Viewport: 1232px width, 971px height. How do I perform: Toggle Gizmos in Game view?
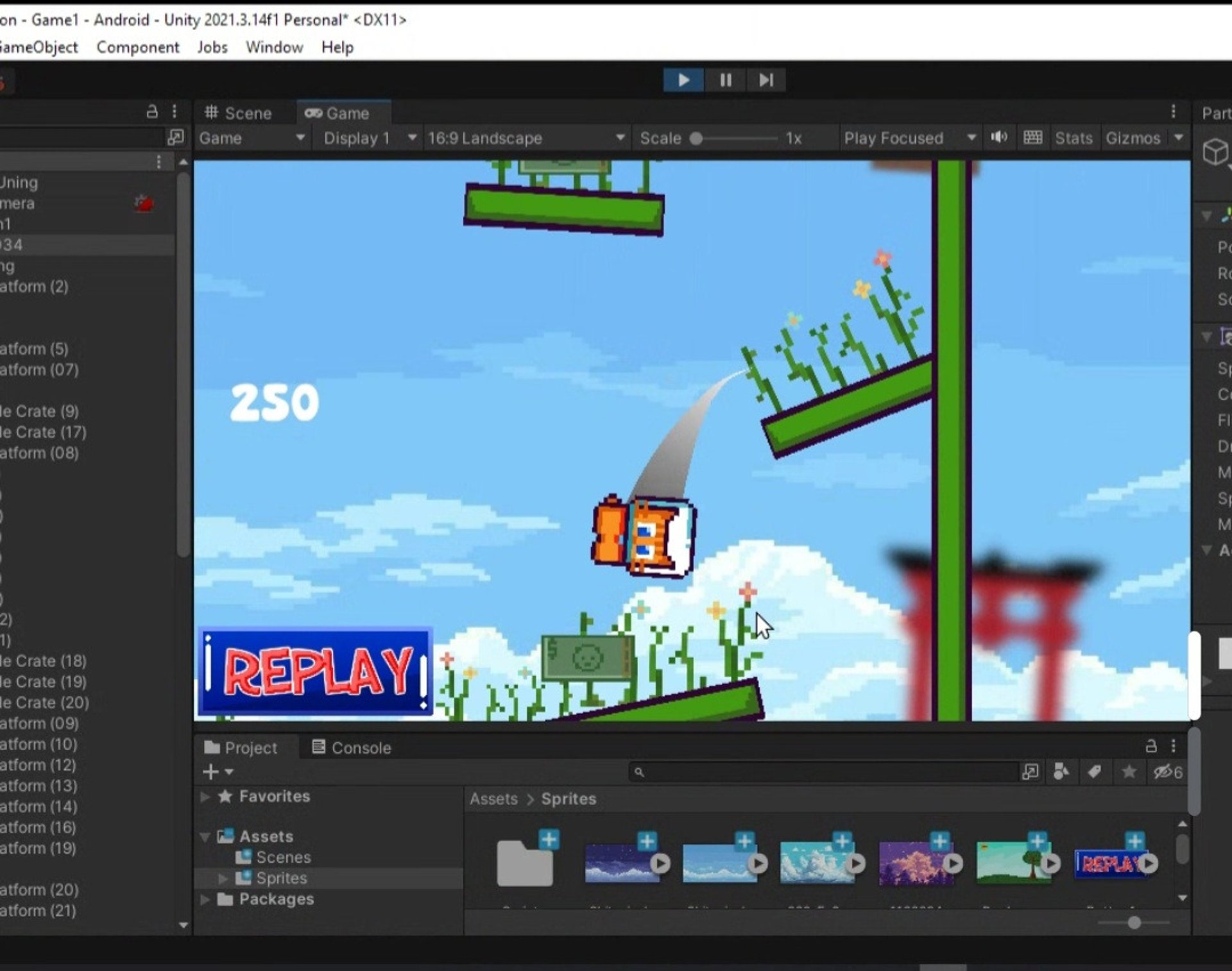tap(1133, 138)
